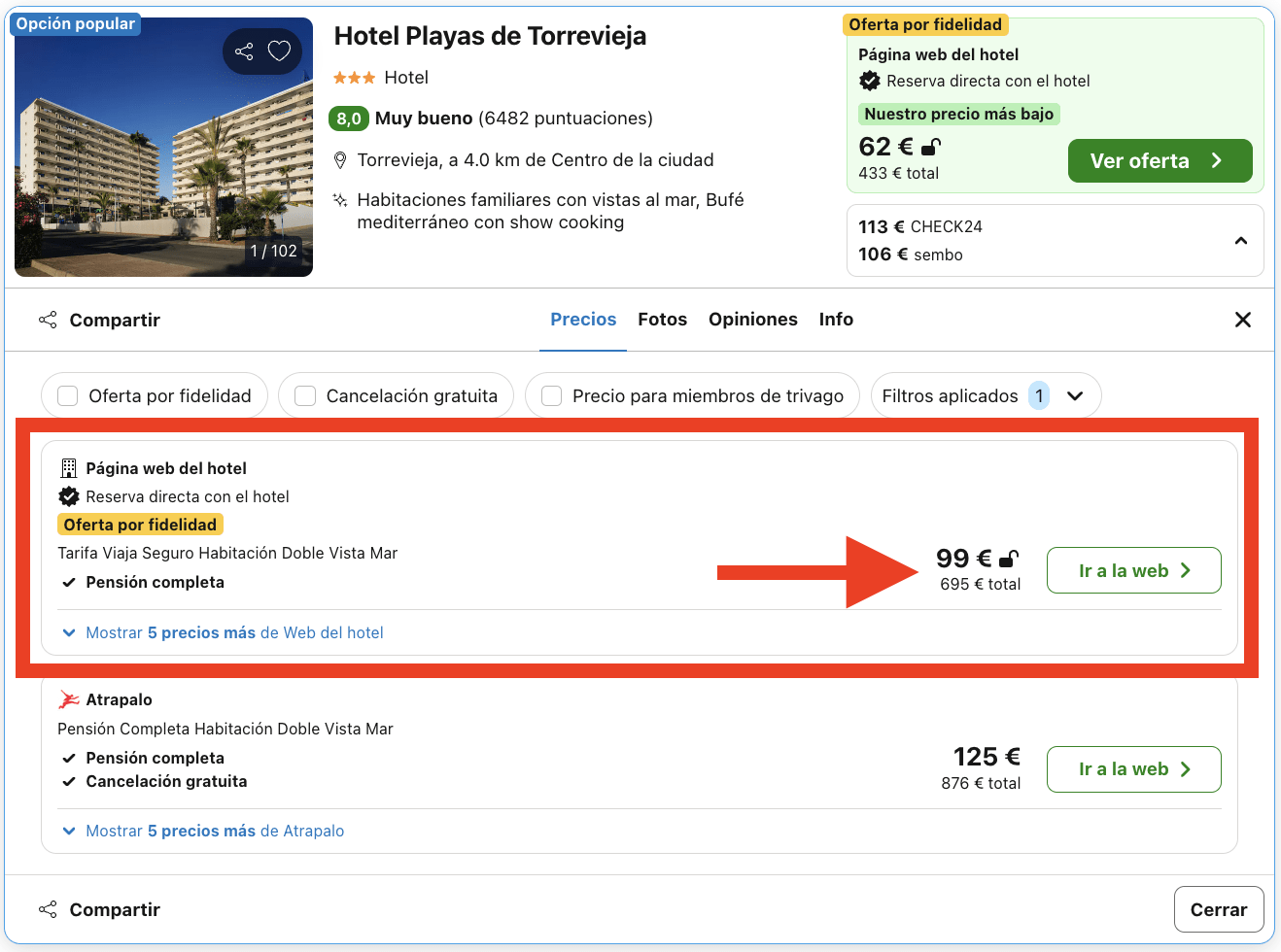Image resolution: width=1281 pixels, height=952 pixels.
Task: Click the 106 € sembo price
Action: coord(911,255)
